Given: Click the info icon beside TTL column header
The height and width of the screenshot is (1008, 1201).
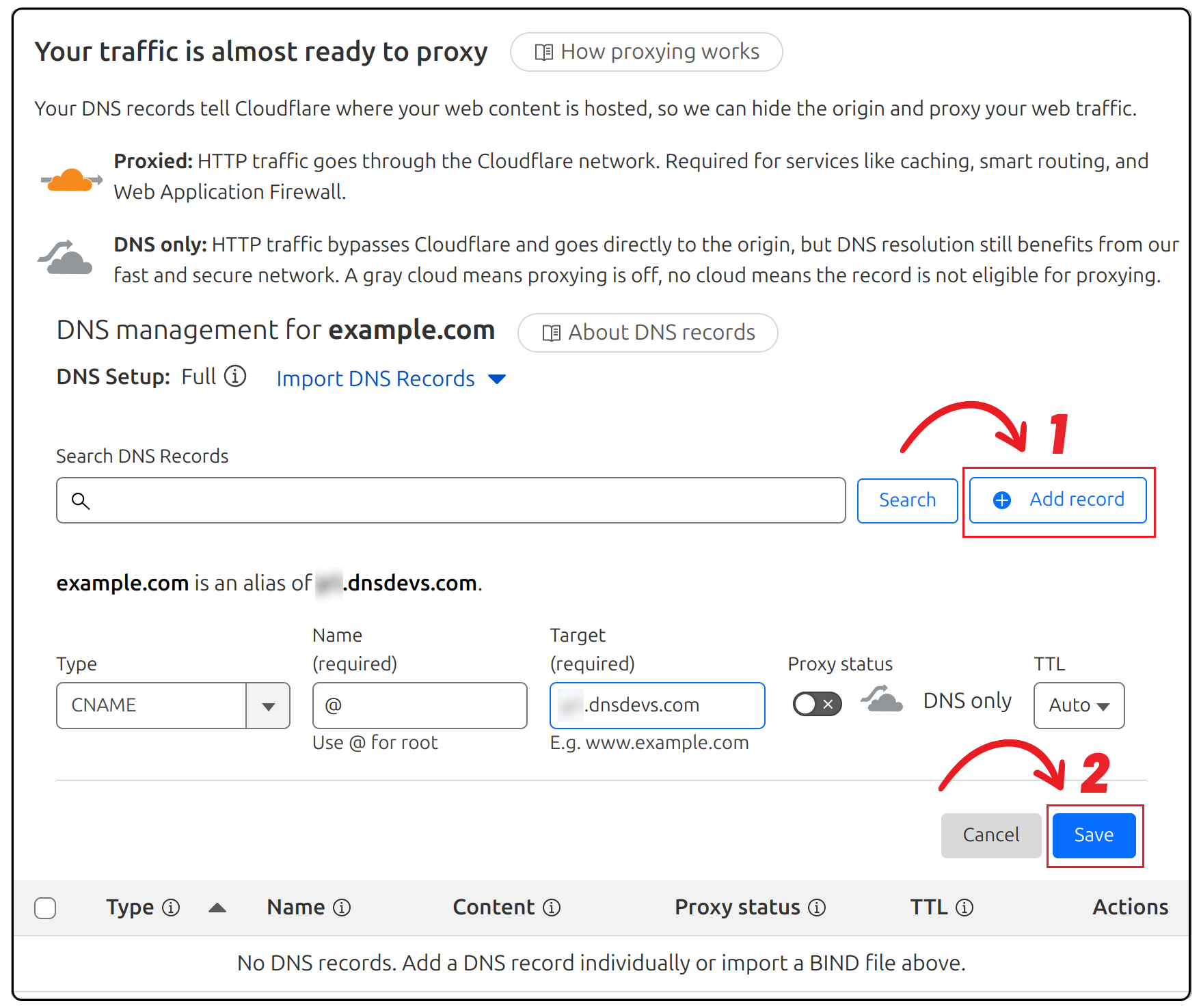Looking at the screenshot, I should (964, 908).
